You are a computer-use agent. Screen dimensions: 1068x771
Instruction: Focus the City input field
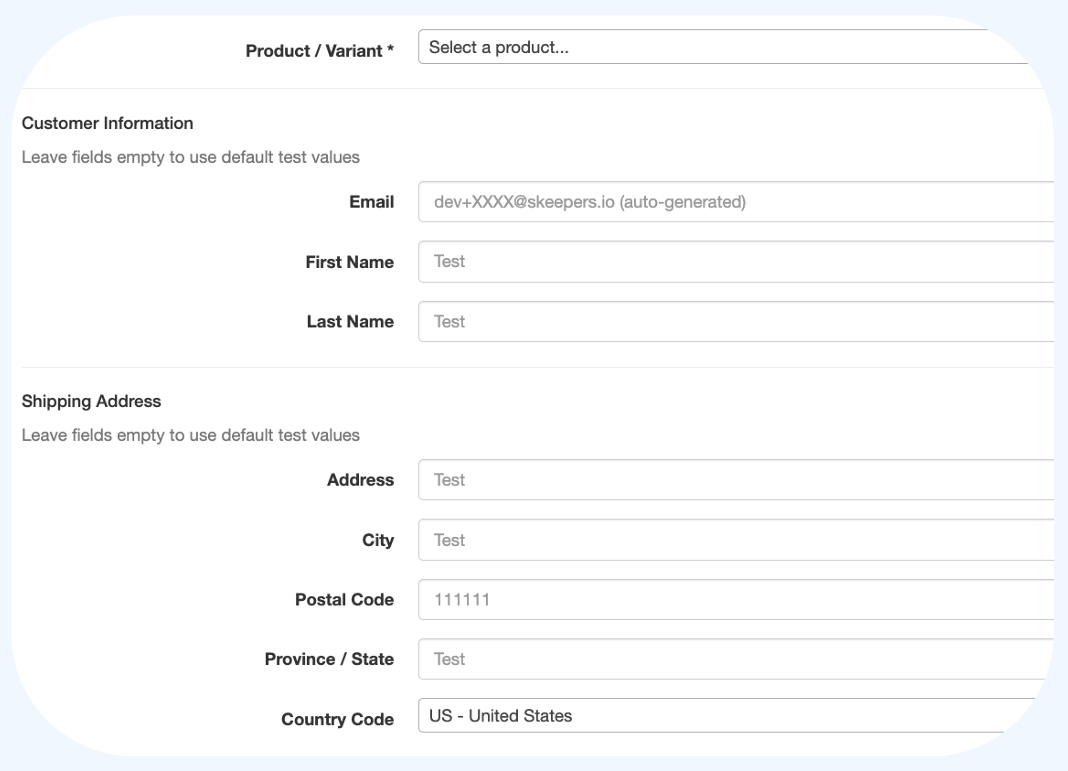point(735,540)
